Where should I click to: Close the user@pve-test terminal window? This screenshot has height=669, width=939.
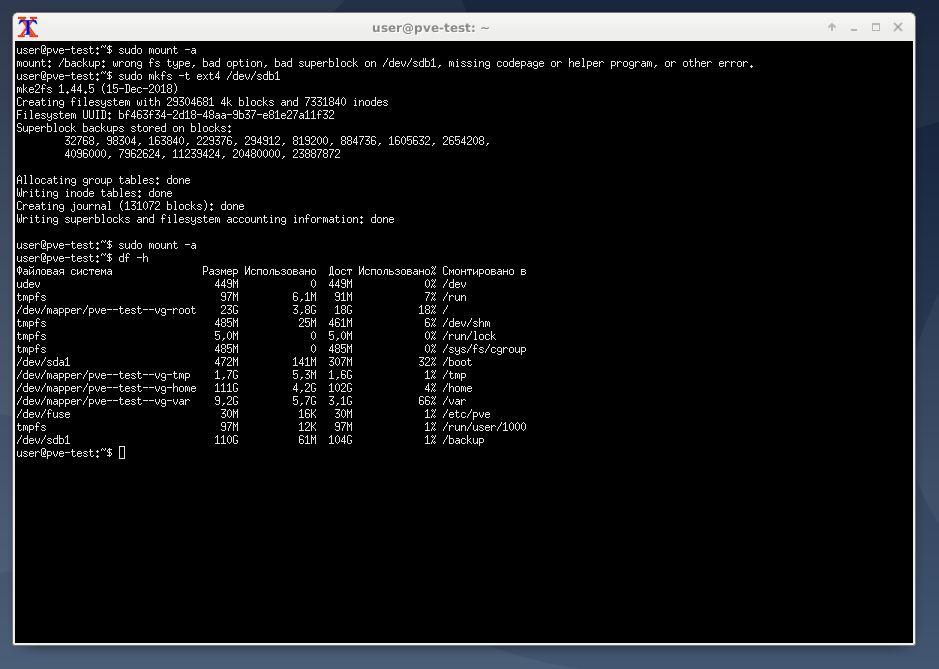(x=898, y=27)
